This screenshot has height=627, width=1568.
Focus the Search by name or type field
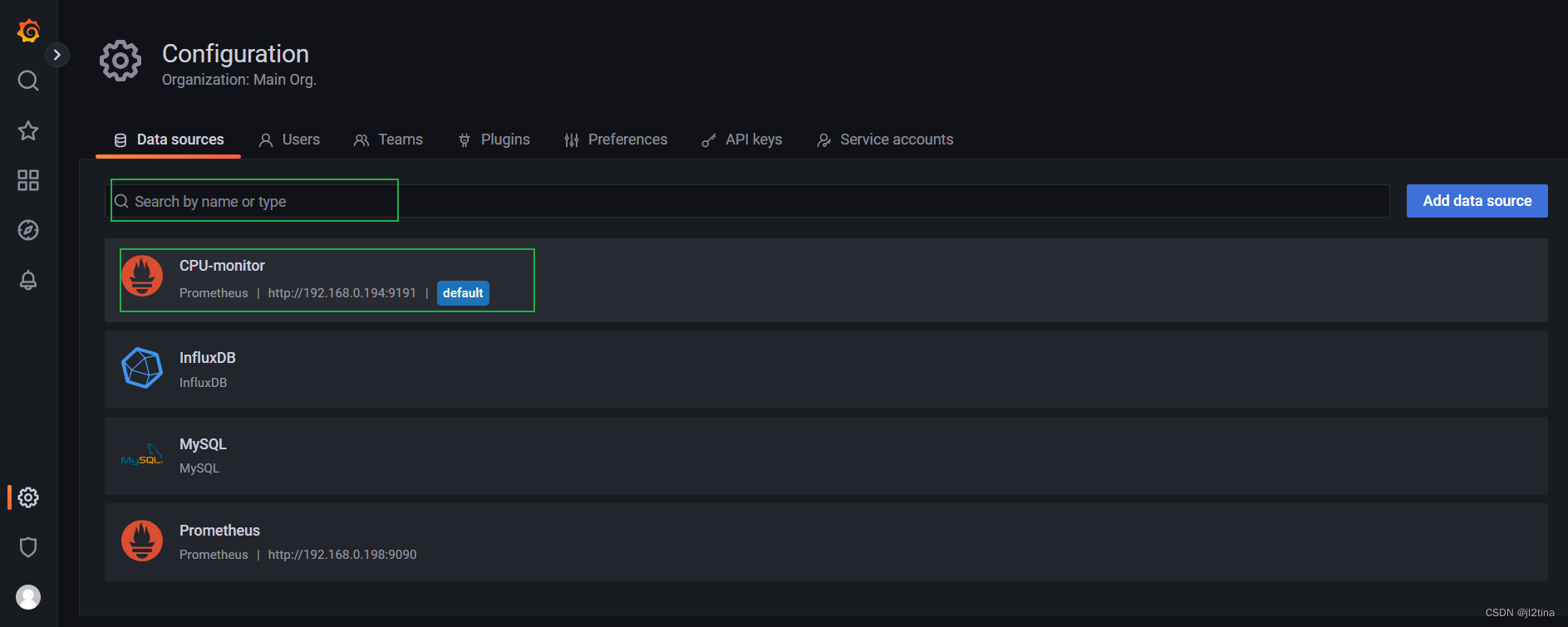click(748, 201)
